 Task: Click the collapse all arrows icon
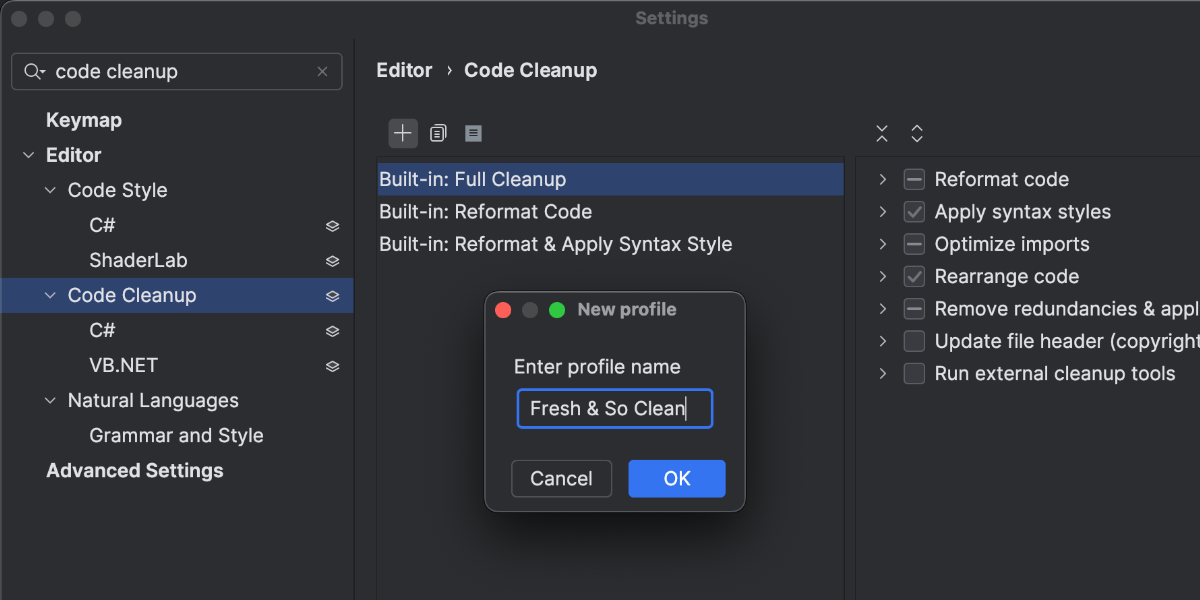click(881, 133)
